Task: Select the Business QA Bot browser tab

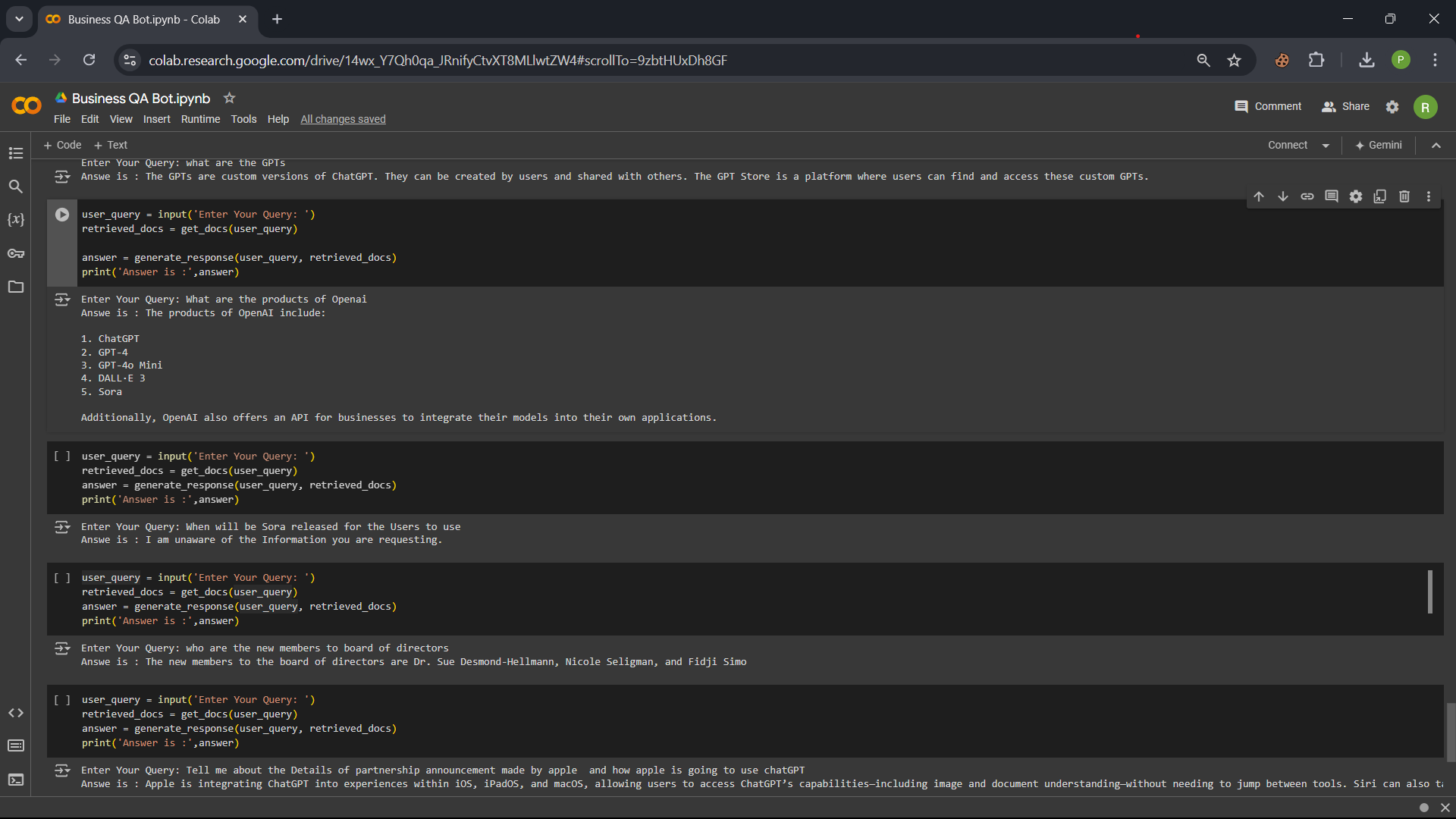Action: [143, 19]
